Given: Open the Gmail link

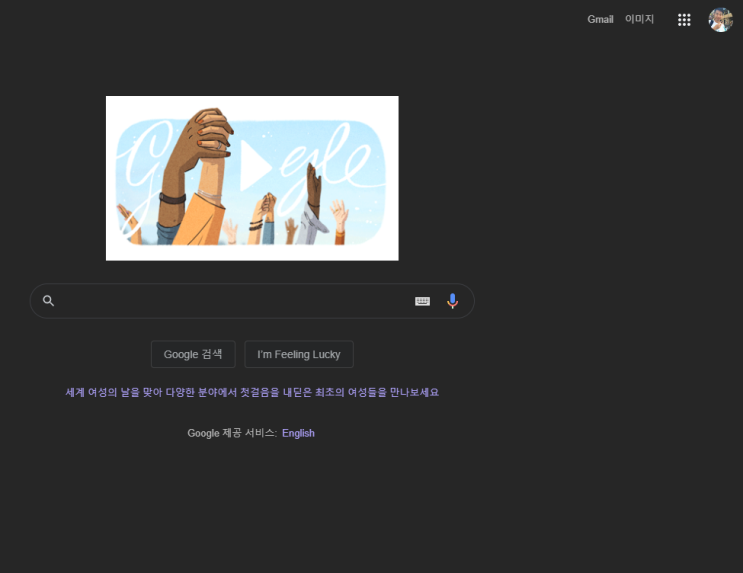Looking at the screenshot, I should 600,19.
